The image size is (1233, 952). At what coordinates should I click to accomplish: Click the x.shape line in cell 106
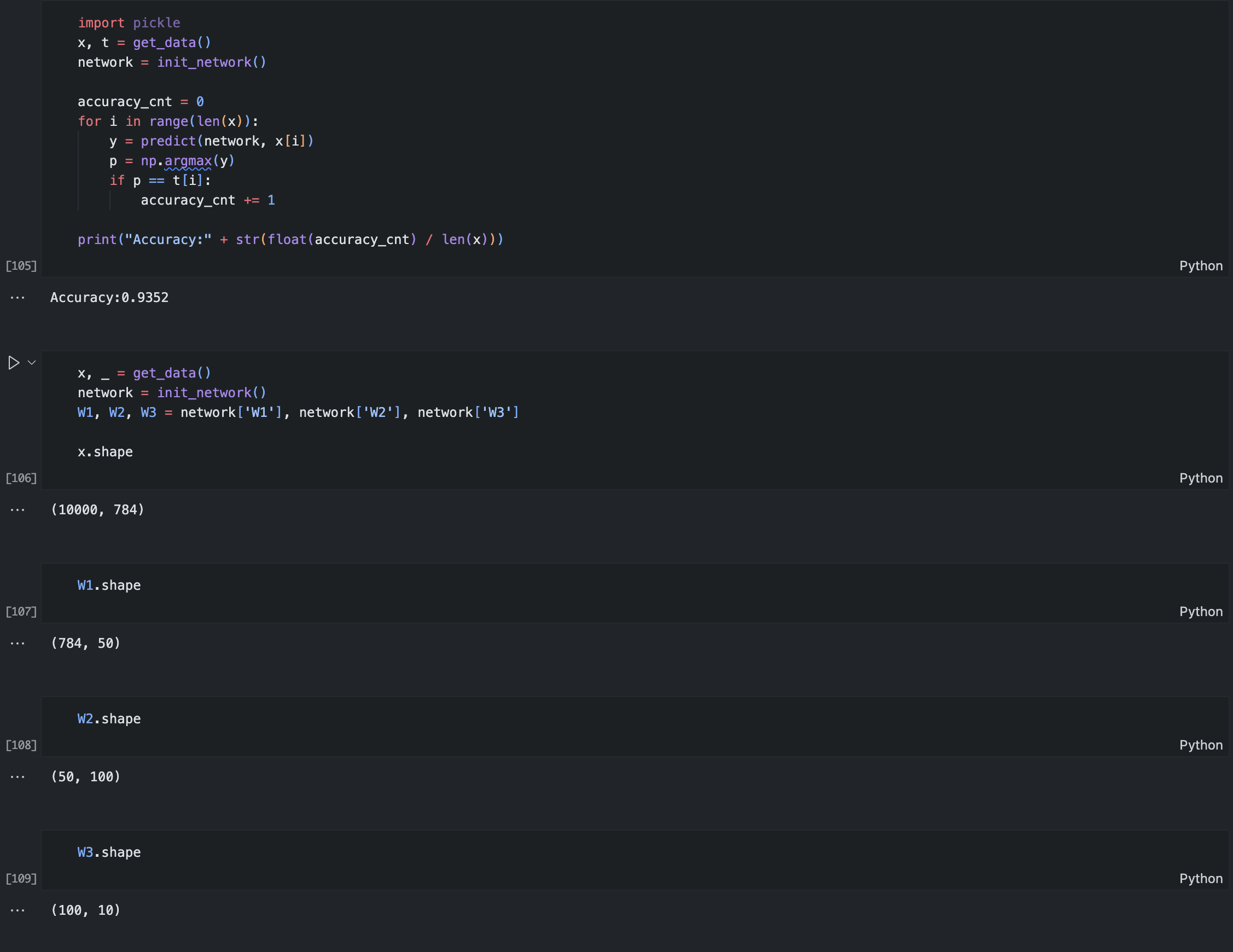[106, 452]
